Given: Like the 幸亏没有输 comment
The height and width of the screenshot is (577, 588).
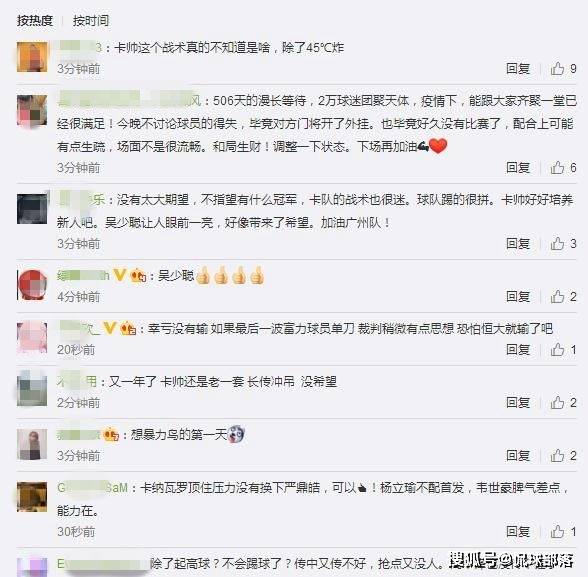Looking at the screenshot, I should coord(557,350).
